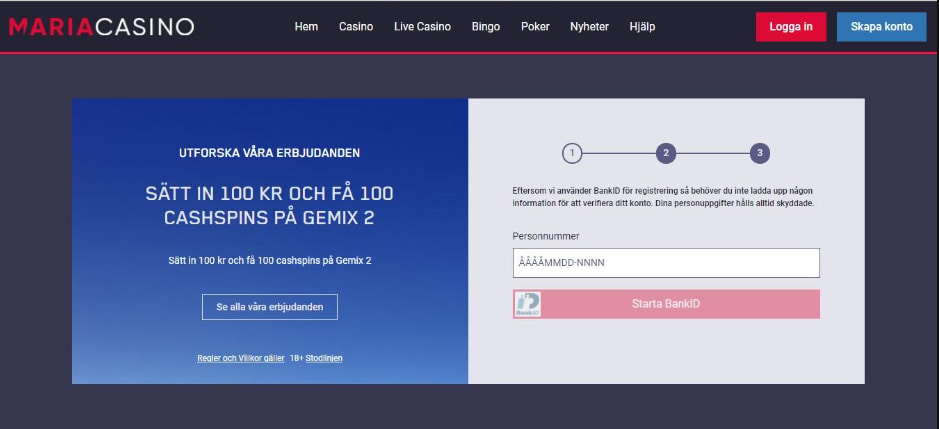939x429 pixels.
Task: Open the Hem menu item
Action: [306, 27]
